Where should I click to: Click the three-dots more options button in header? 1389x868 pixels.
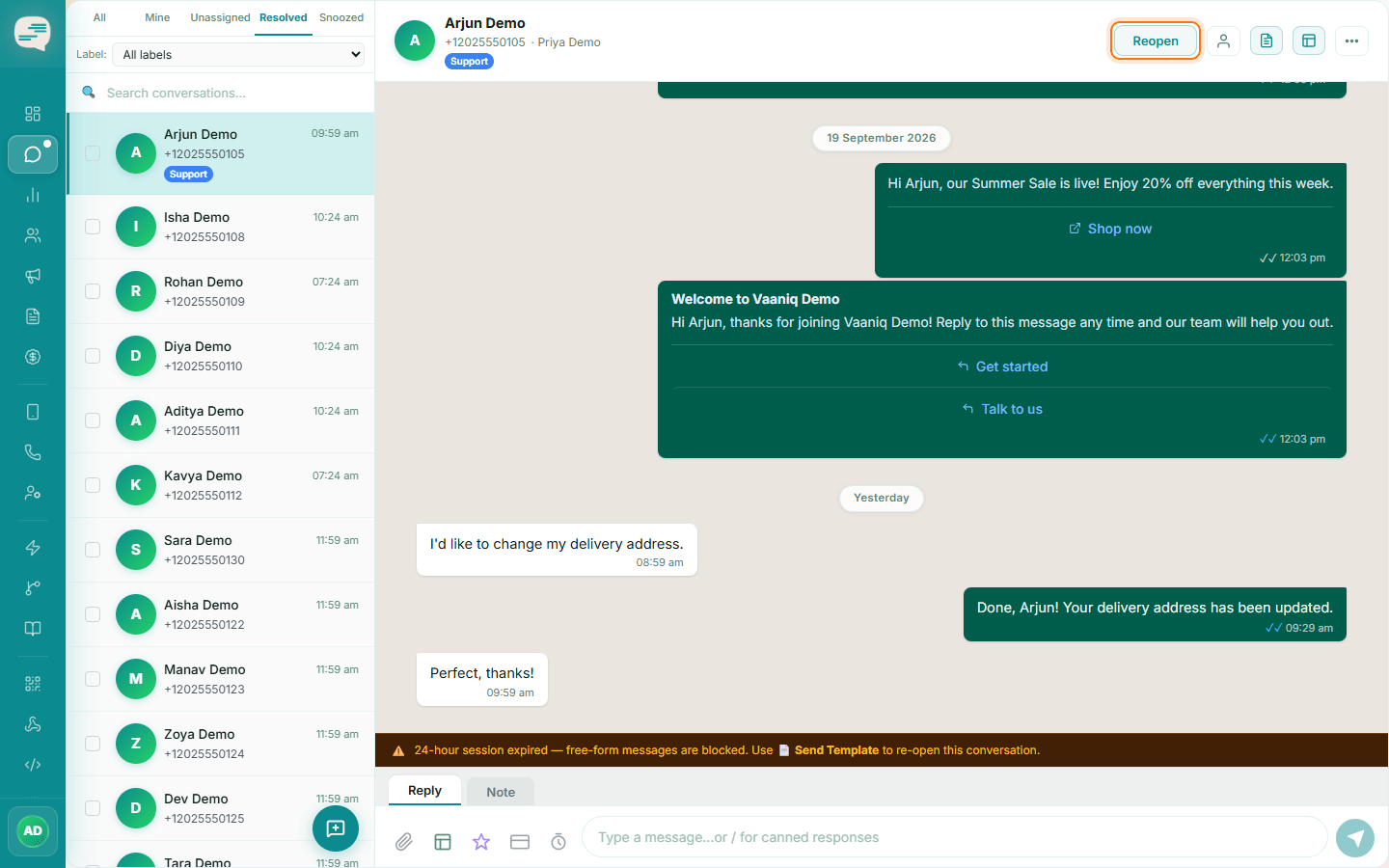pos(1351,41)
